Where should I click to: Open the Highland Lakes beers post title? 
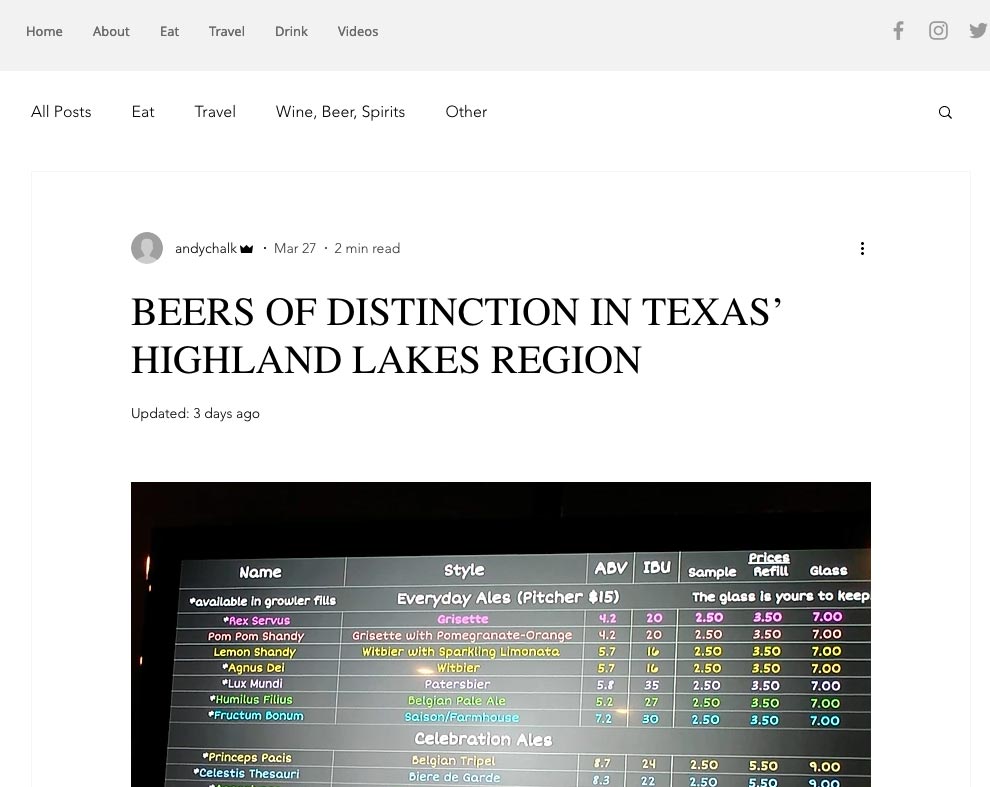coord(455,335)
